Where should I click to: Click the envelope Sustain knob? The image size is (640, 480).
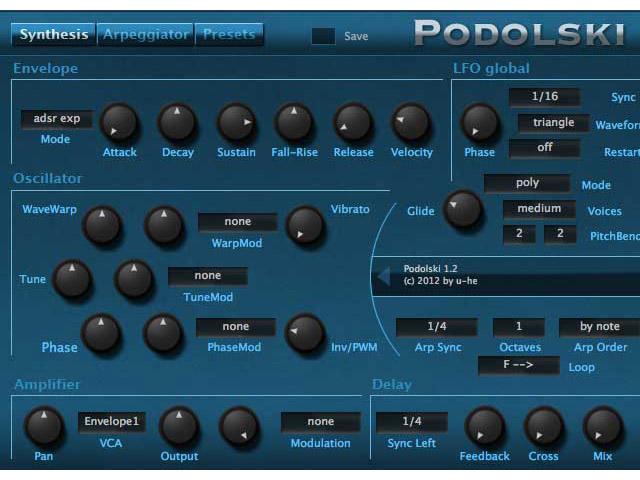(x=236, y=122)
